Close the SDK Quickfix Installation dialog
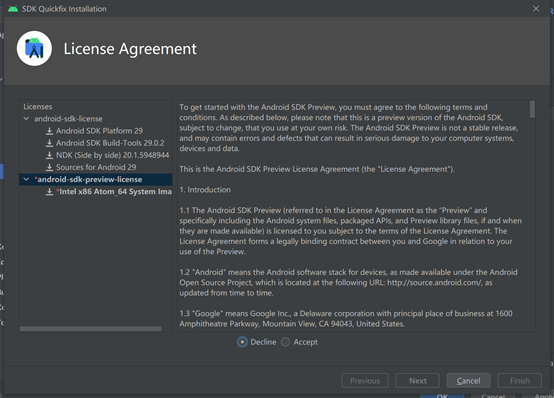The image size is (554, 398). pos(536,8)
